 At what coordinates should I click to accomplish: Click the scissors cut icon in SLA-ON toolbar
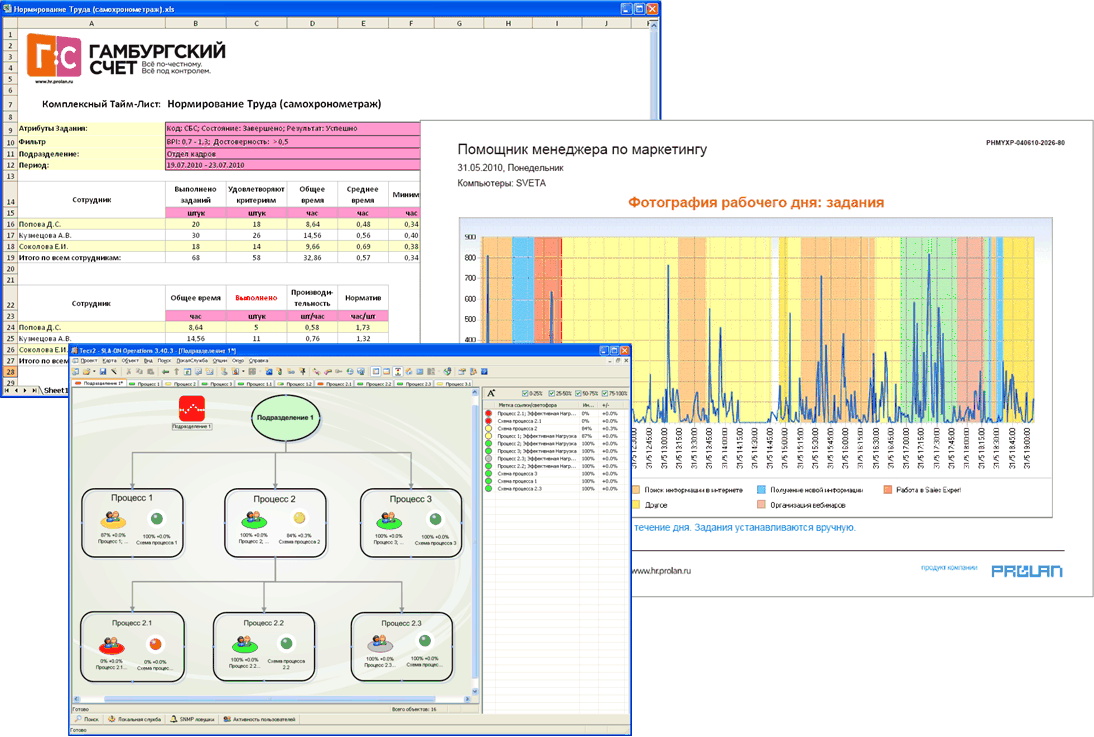[128, 372]
